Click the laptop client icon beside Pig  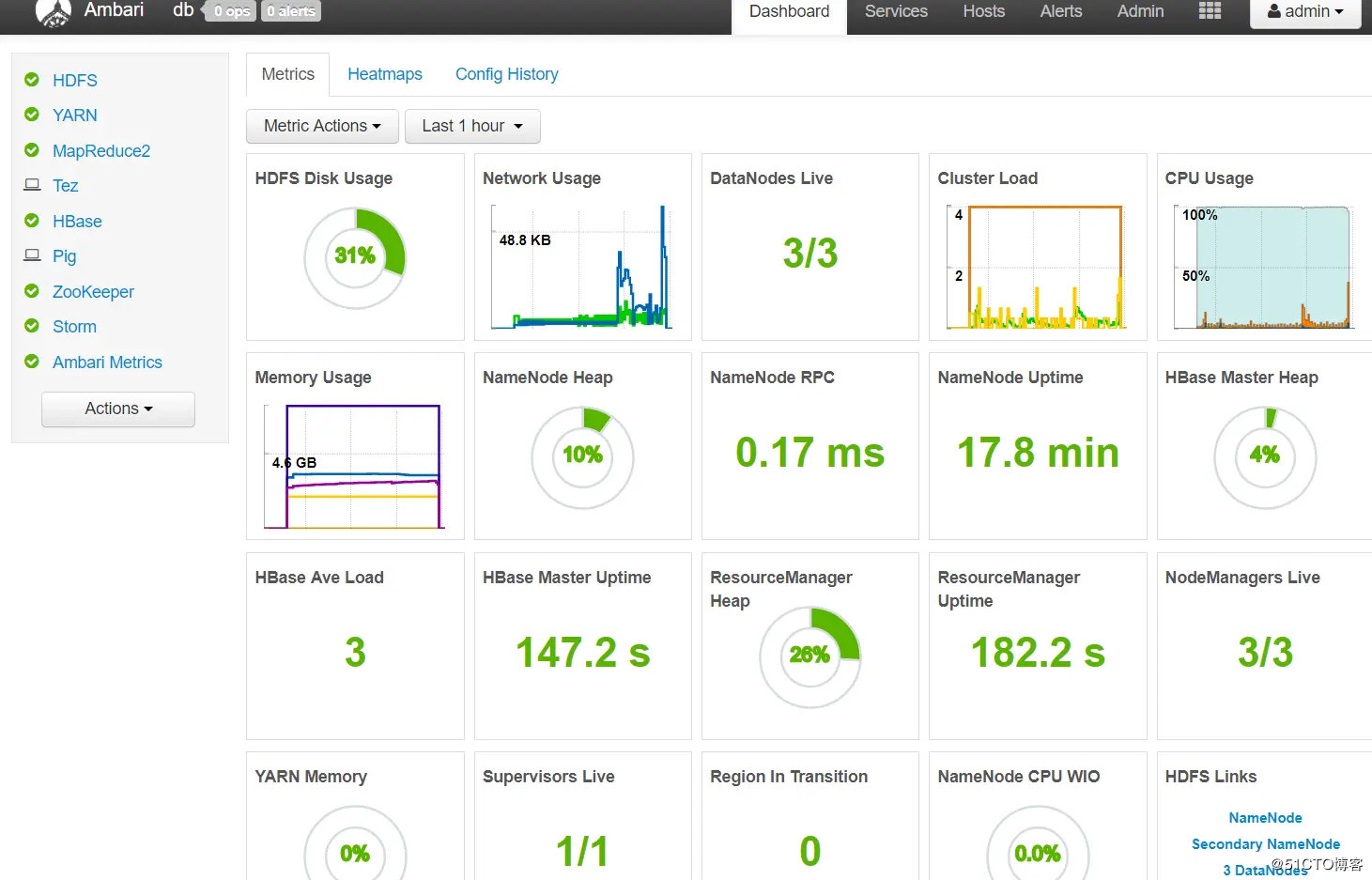coord(32,255)
